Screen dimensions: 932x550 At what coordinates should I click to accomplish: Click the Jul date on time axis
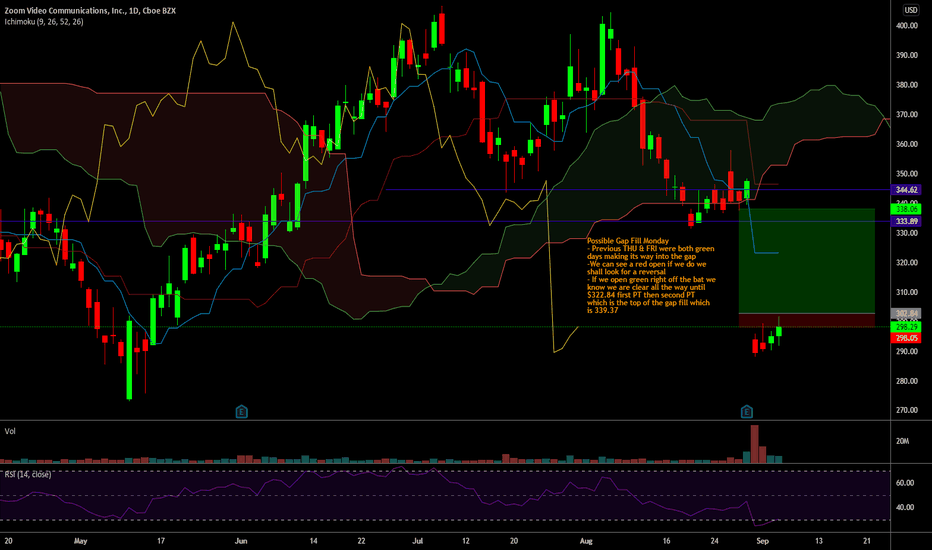[418, 541]
